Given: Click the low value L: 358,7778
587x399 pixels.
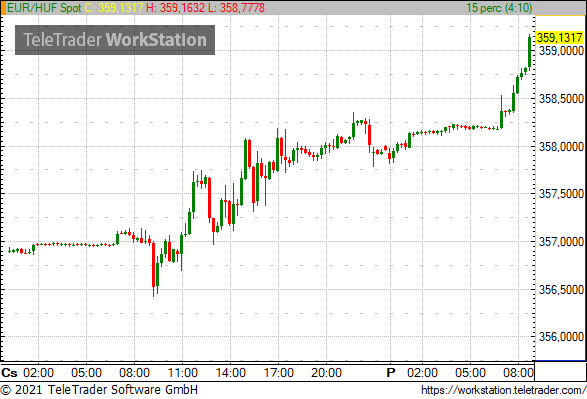Looking at the screenshot, I should pos(236,8).
